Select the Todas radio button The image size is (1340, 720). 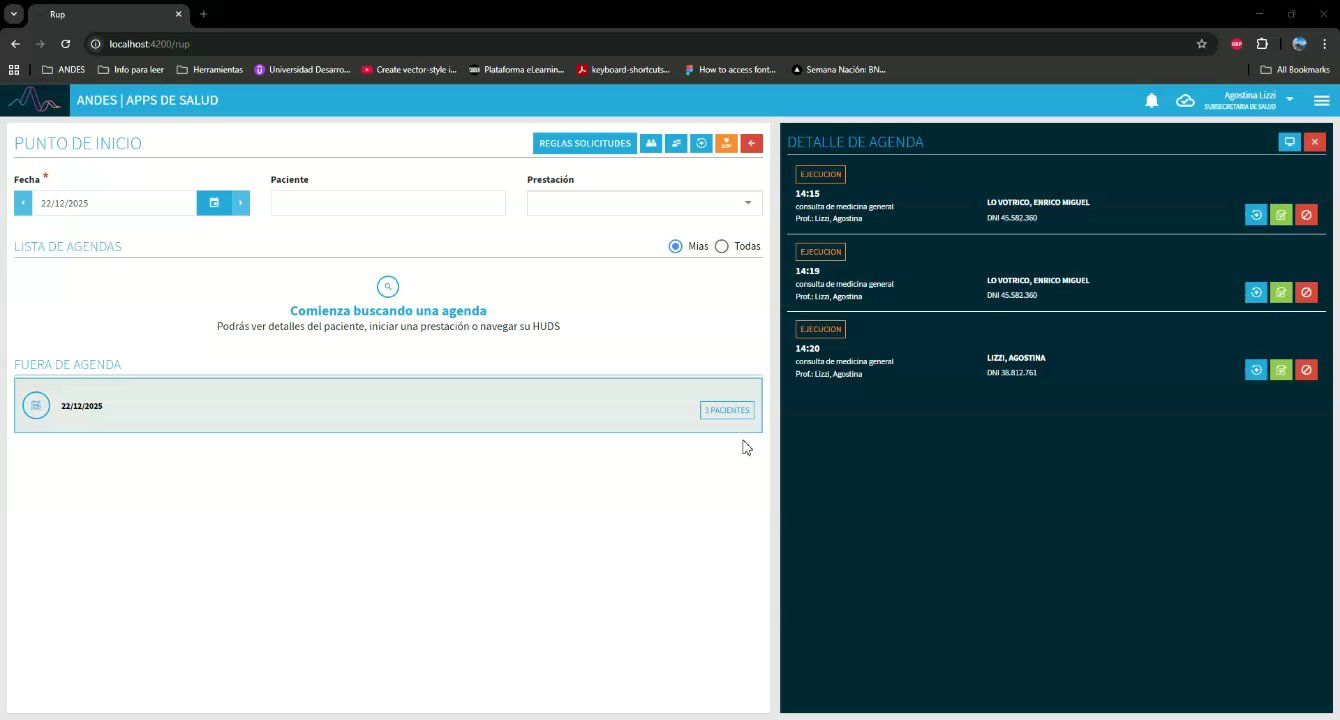coord(722,246)
